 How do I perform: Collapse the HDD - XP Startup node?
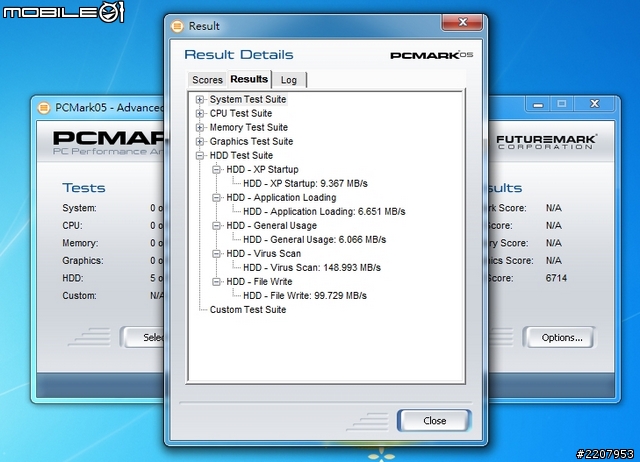coord(217,170)
